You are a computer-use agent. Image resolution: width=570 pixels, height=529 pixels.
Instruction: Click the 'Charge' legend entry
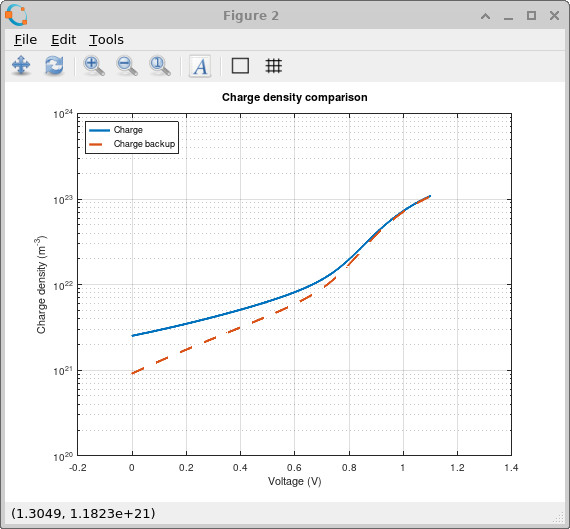click(x=128, y=130)
